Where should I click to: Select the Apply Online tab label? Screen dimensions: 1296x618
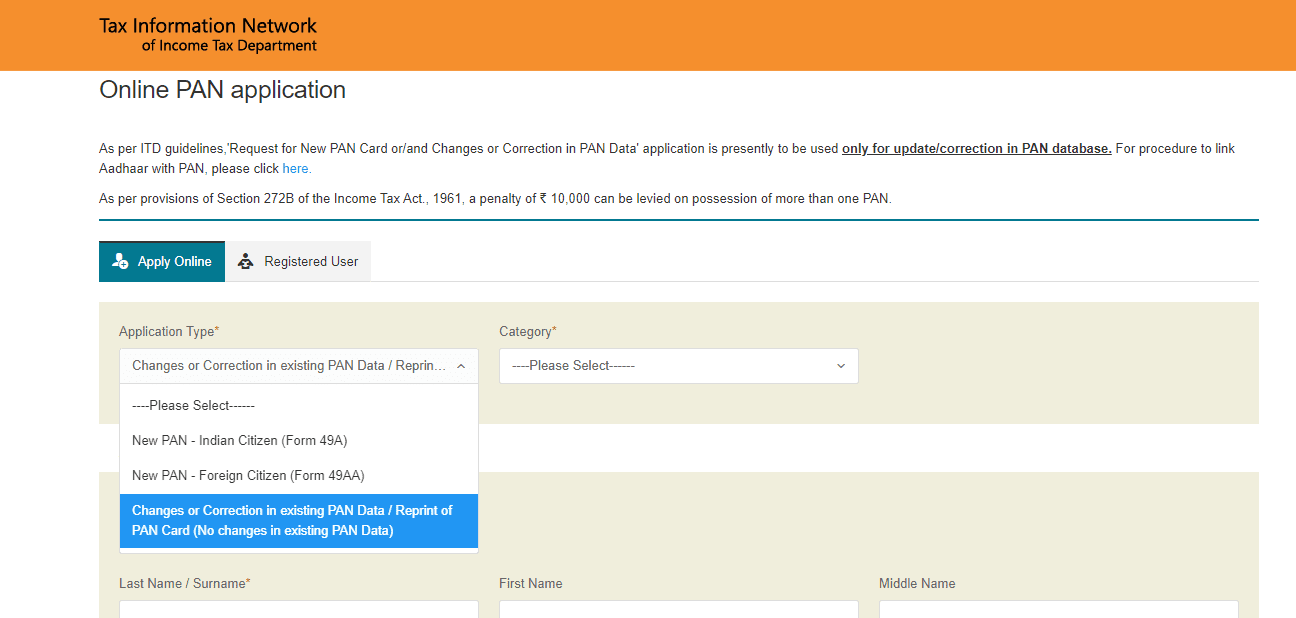click(174, 262)
